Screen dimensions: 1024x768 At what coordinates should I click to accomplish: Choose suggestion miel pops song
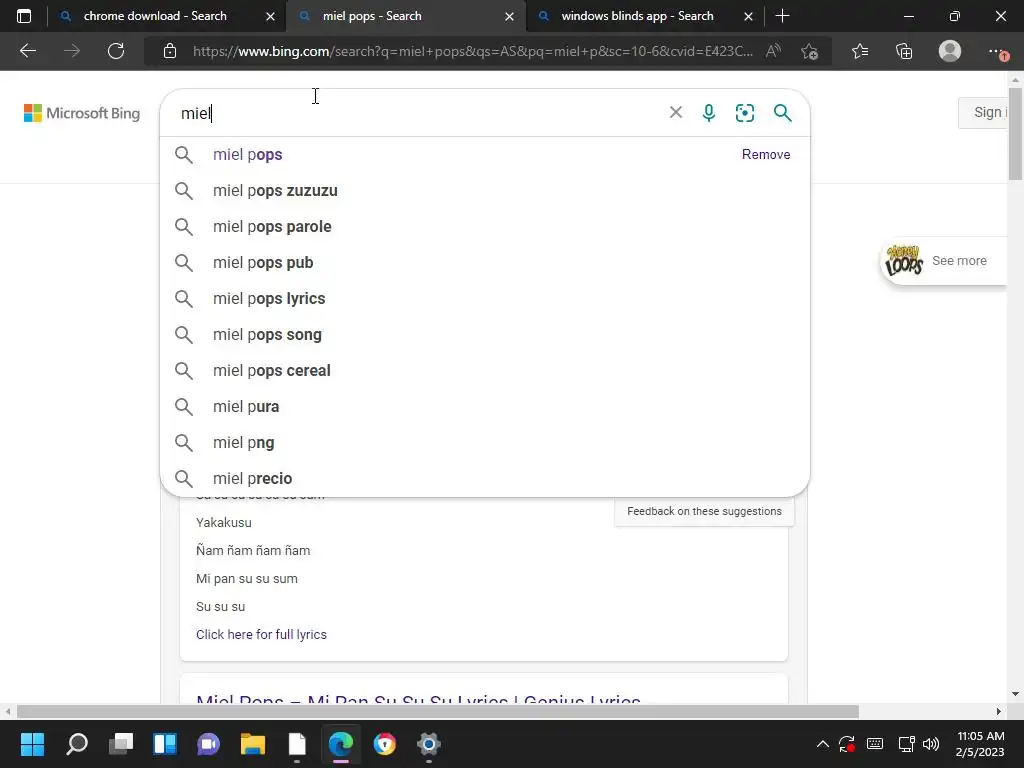[485, 334]
